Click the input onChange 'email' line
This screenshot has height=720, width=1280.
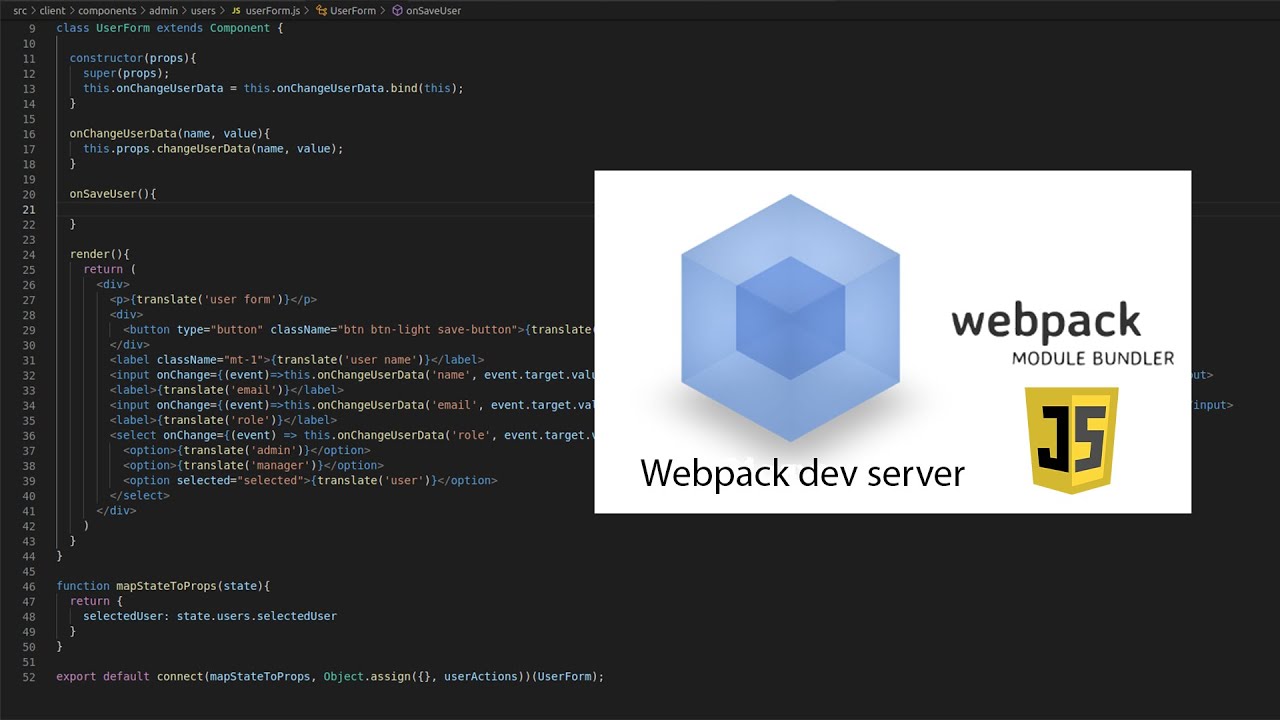click(352, 405)
